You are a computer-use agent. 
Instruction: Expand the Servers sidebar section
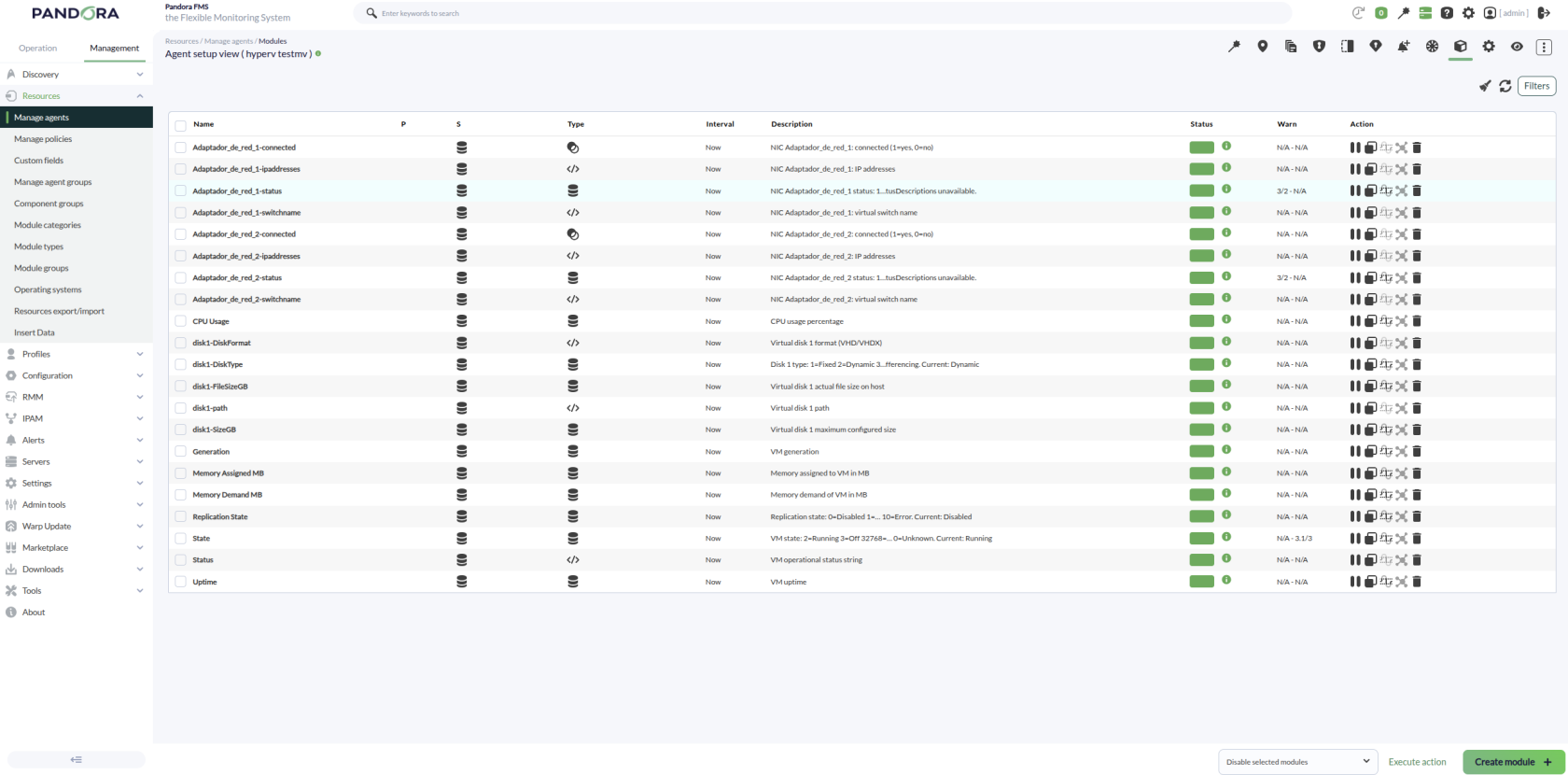coord(76,461)
